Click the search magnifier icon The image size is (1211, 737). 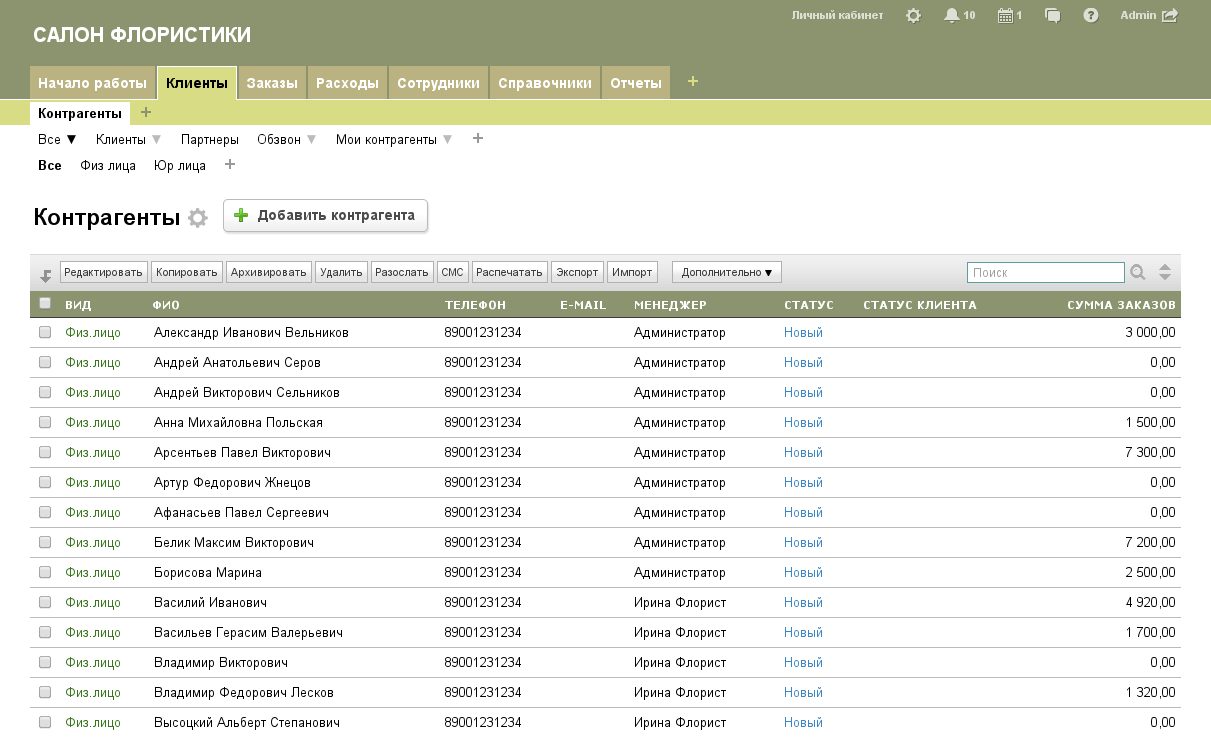click(x=1138, y=272)
